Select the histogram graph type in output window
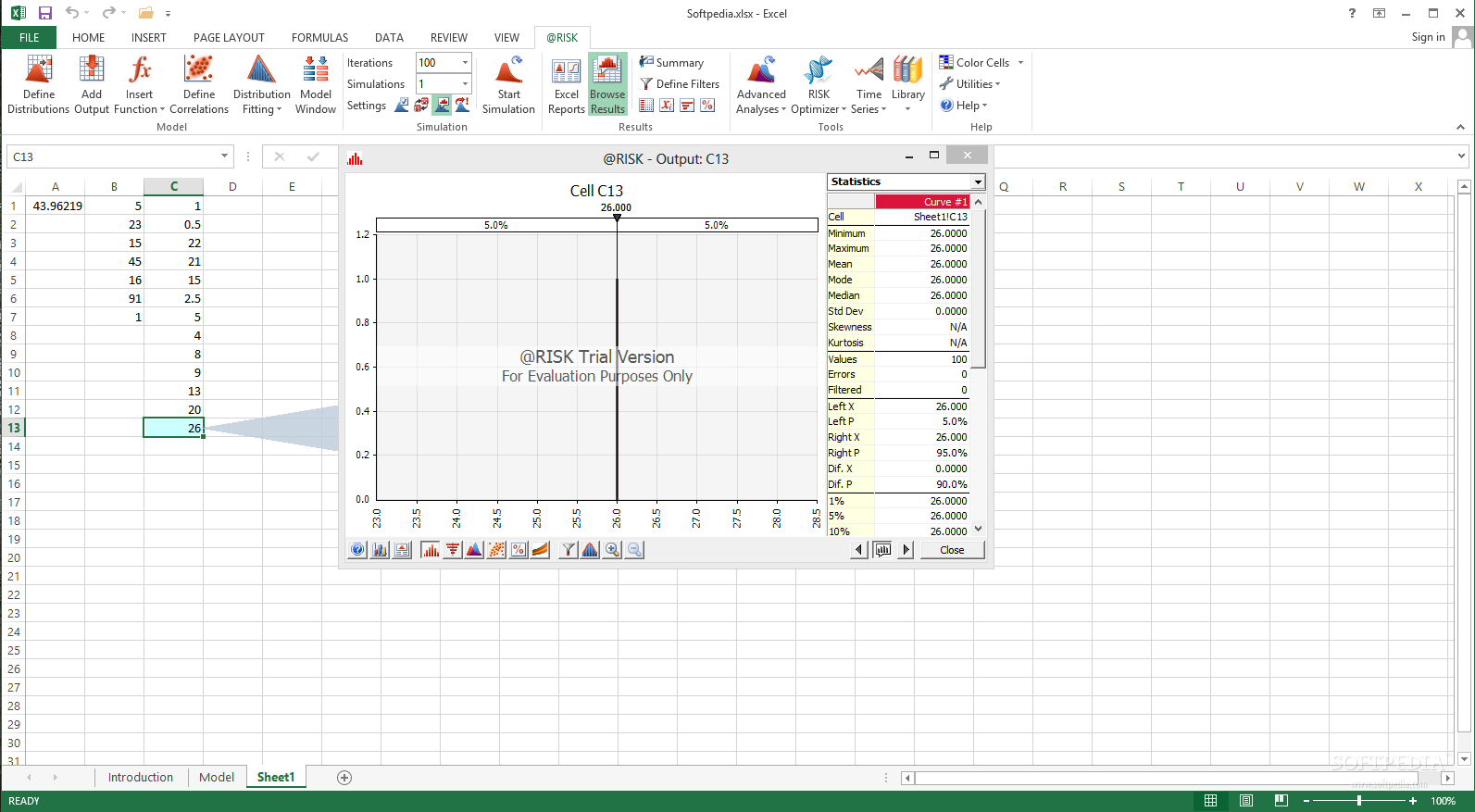This screenshot has width=1475, height=812. (431, 550)
